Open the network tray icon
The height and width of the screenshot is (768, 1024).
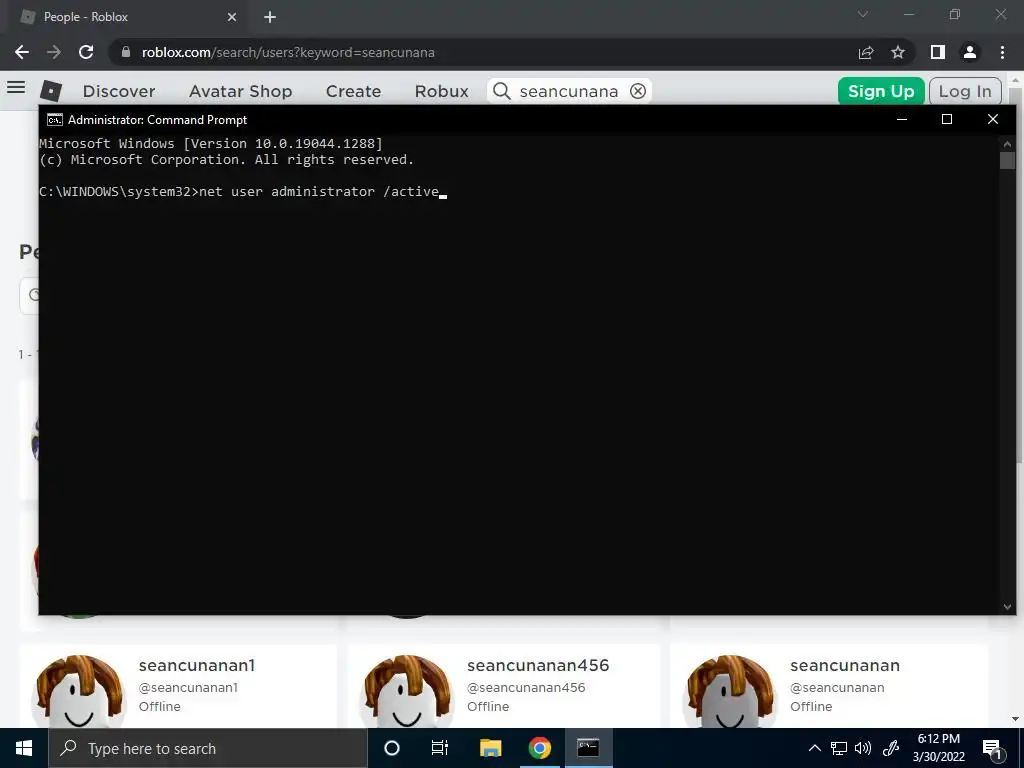pyautogui.click(x=839, y=748)
